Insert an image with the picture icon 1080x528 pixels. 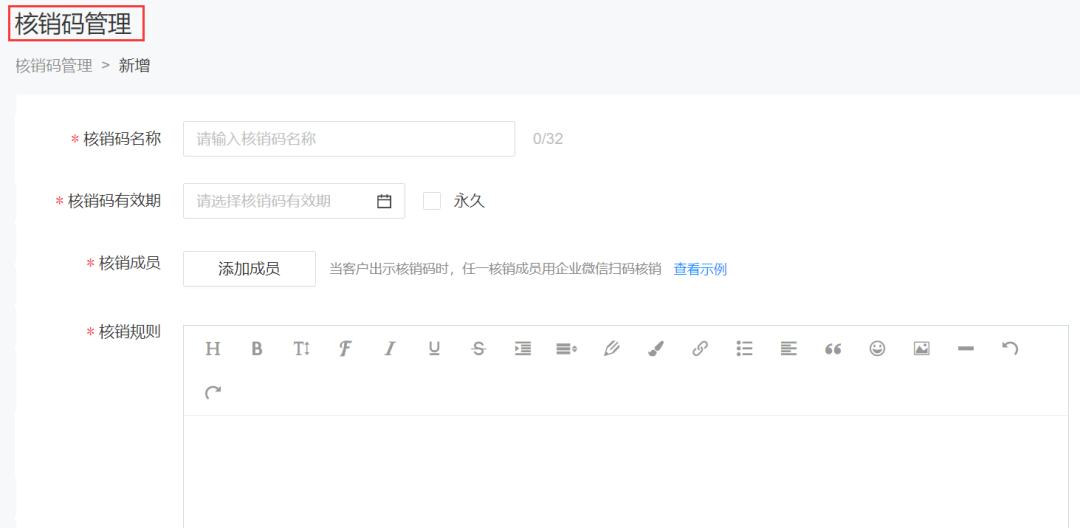click(921, 348)
